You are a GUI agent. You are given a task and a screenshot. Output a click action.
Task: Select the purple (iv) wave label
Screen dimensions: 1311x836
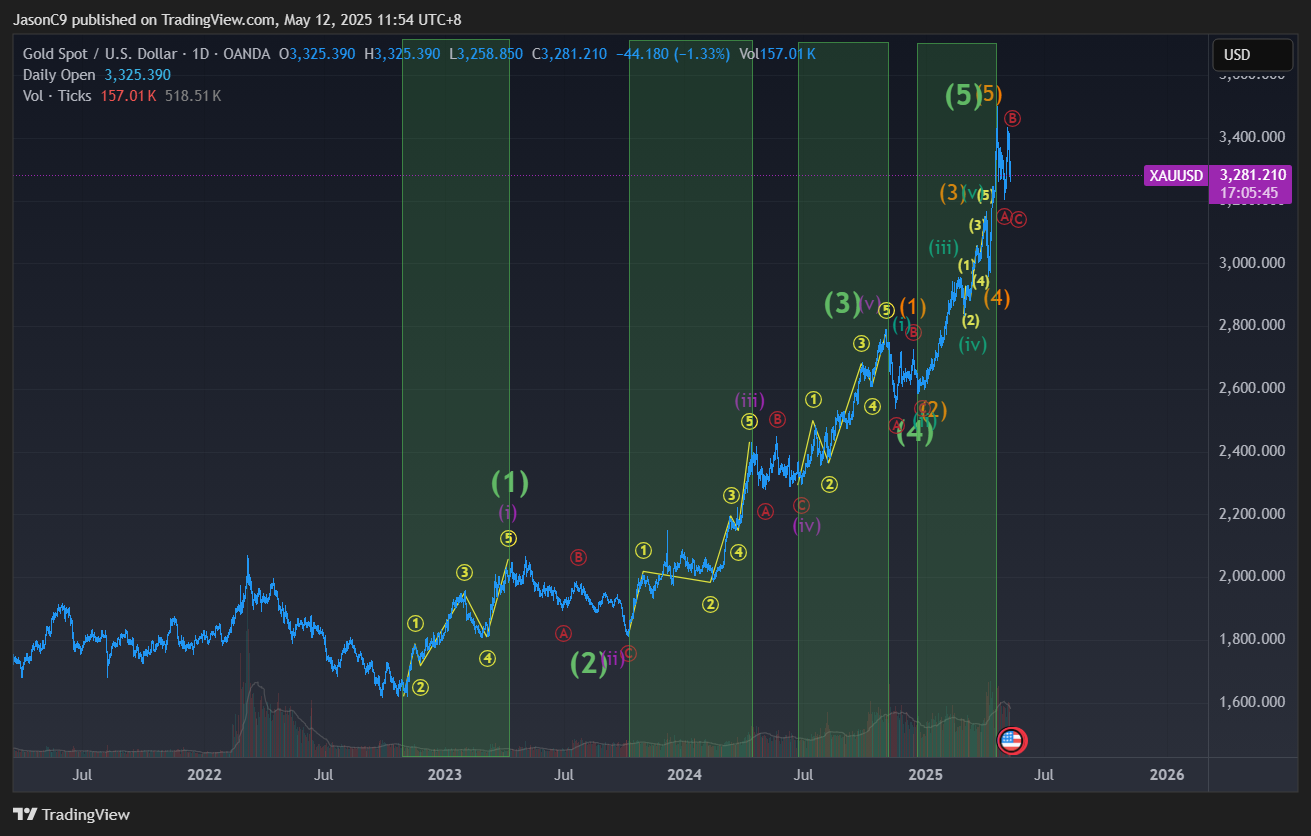click(807, 525)
